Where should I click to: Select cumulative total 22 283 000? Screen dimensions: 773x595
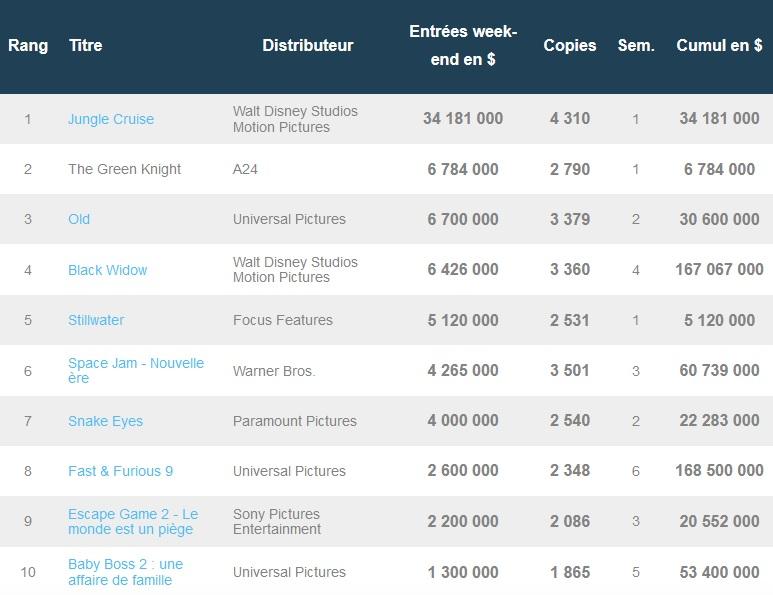click(x=719, y=420)
